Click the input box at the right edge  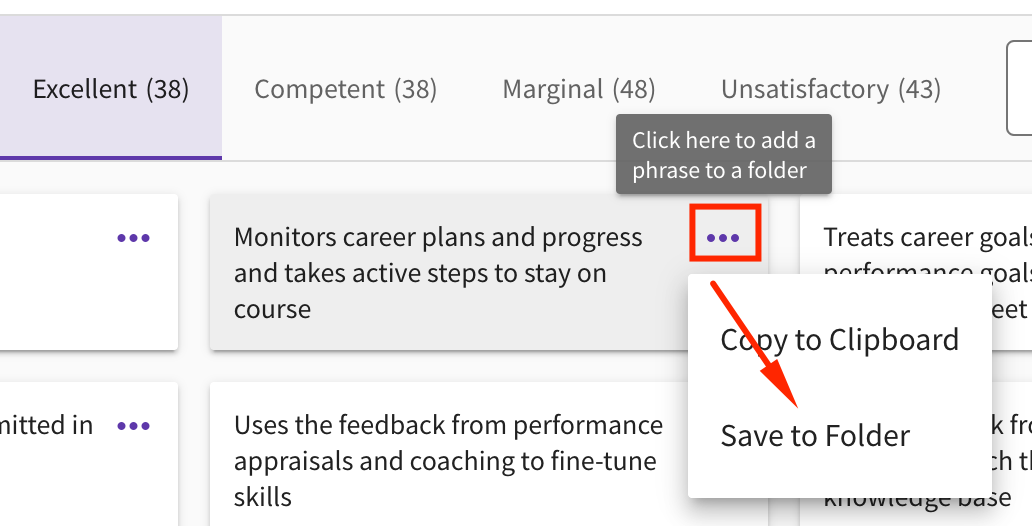(1019, 88)
